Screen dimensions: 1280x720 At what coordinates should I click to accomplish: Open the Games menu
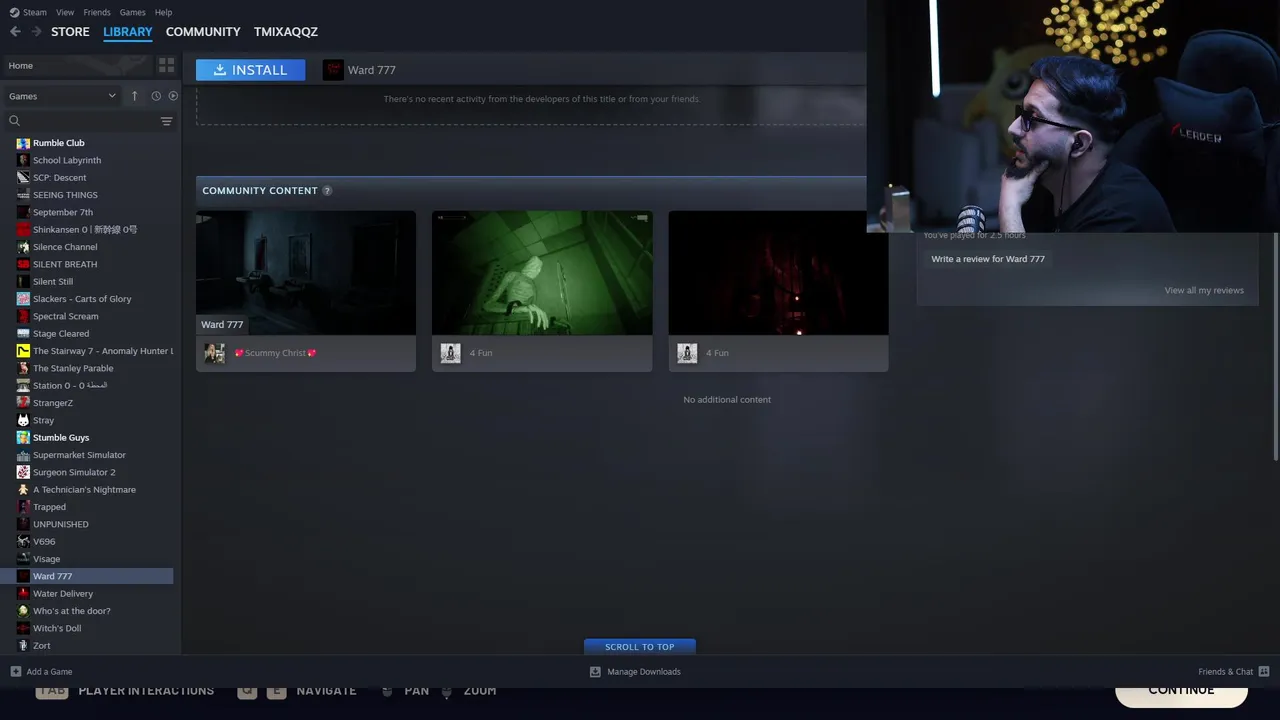(132, 12)
